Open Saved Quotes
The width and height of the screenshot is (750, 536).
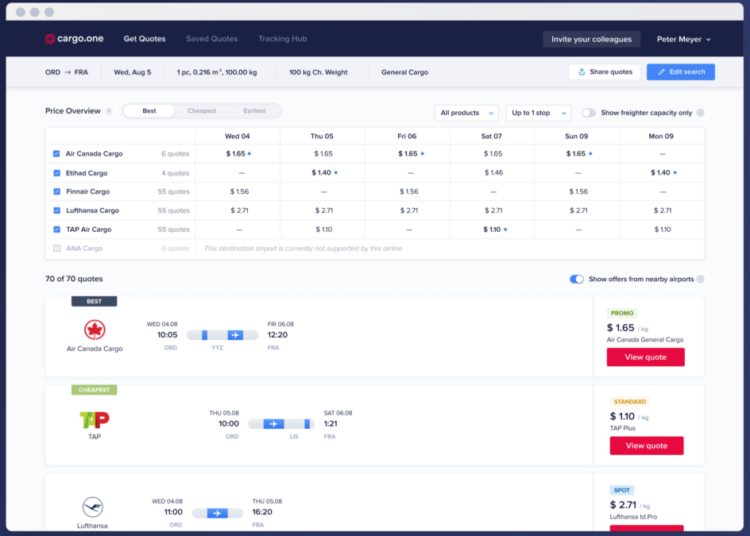(211, 39)
